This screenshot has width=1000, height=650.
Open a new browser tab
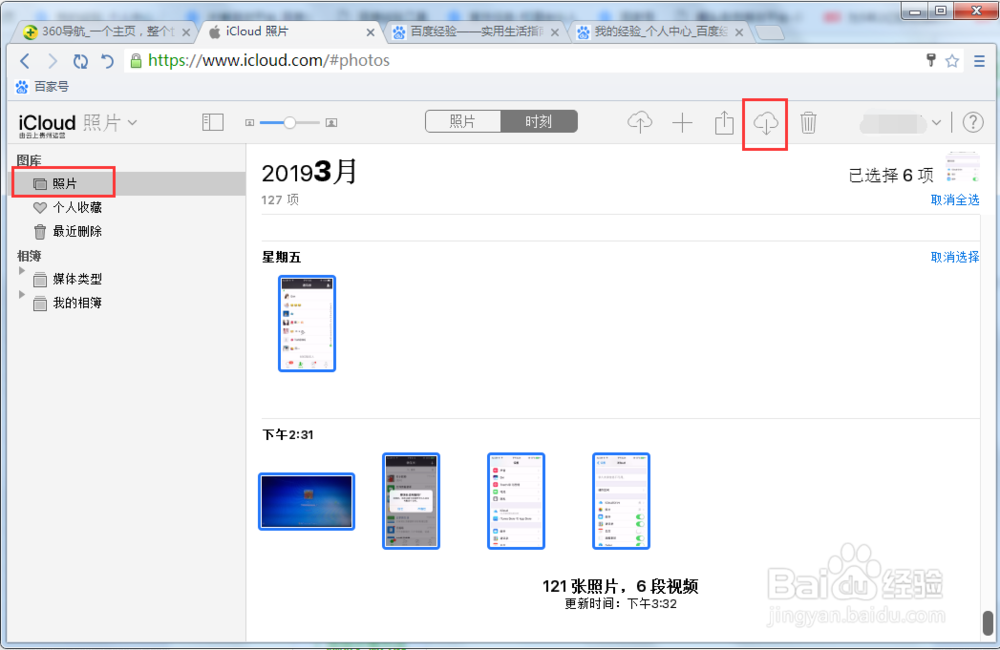[x=770, y=33]
